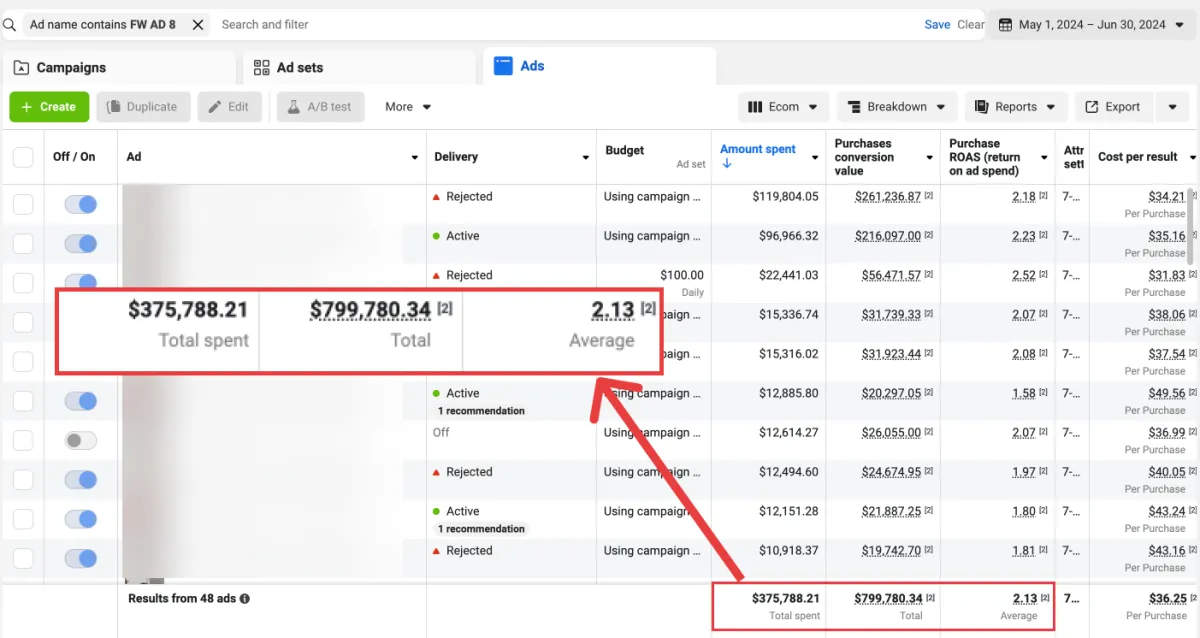
Task: Check the box for the $12,885.80 row
Action: [x=23, y=401]
